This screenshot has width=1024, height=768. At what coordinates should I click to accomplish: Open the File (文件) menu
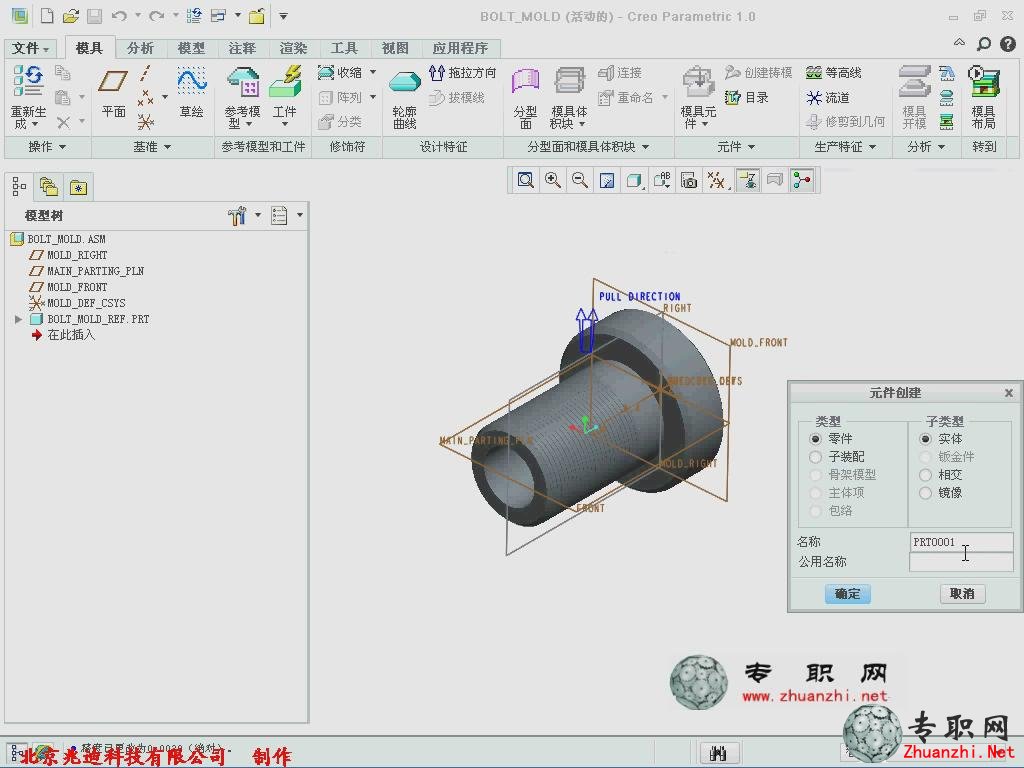point(31,48)
